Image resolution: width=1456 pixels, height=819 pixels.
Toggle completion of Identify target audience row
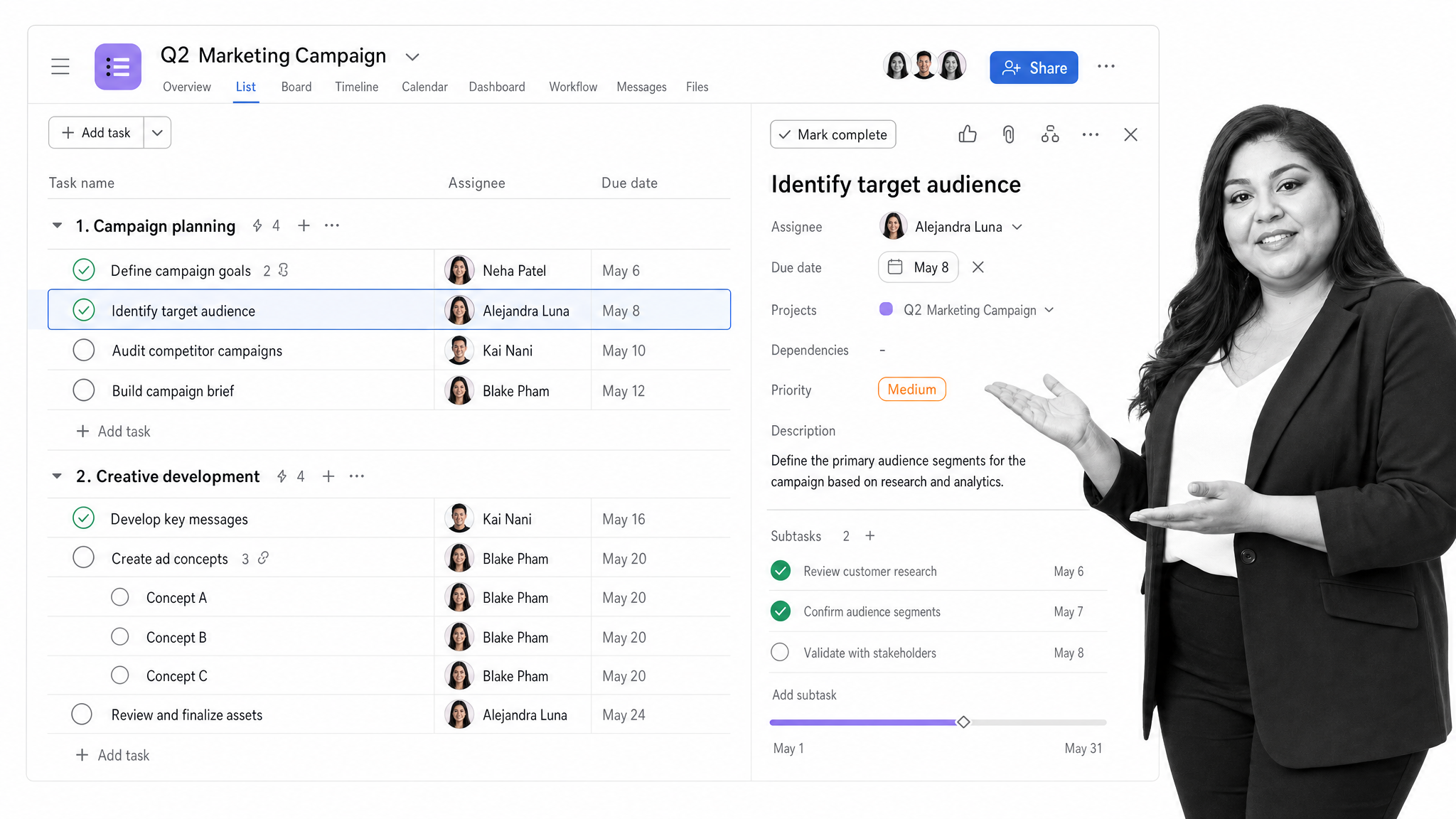[84, 311]
